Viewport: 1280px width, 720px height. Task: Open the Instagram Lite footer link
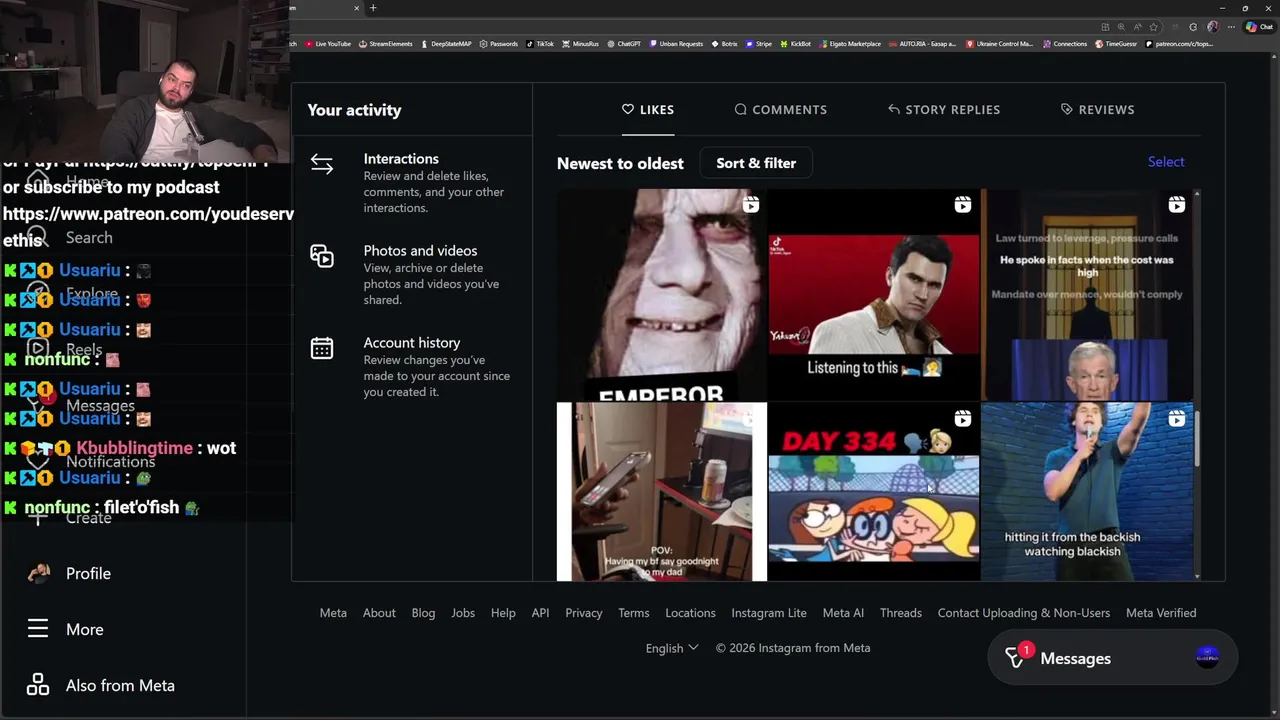pos(769,613)
